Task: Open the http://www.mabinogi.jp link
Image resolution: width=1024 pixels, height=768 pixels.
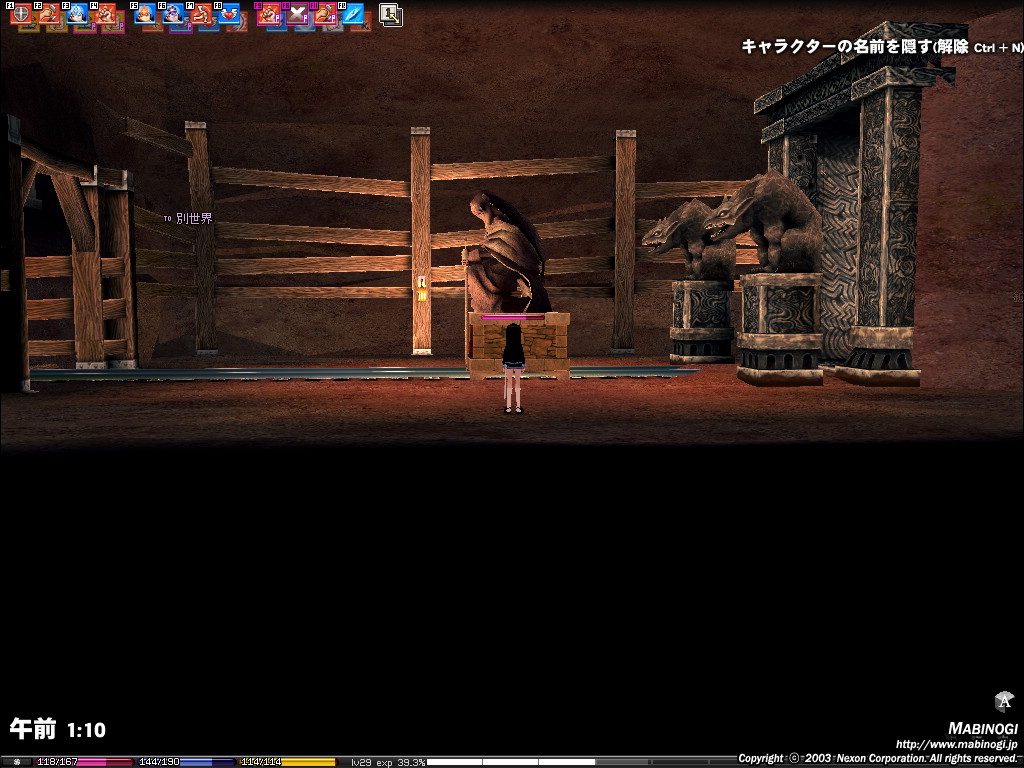Action: [x=956, y=744]
